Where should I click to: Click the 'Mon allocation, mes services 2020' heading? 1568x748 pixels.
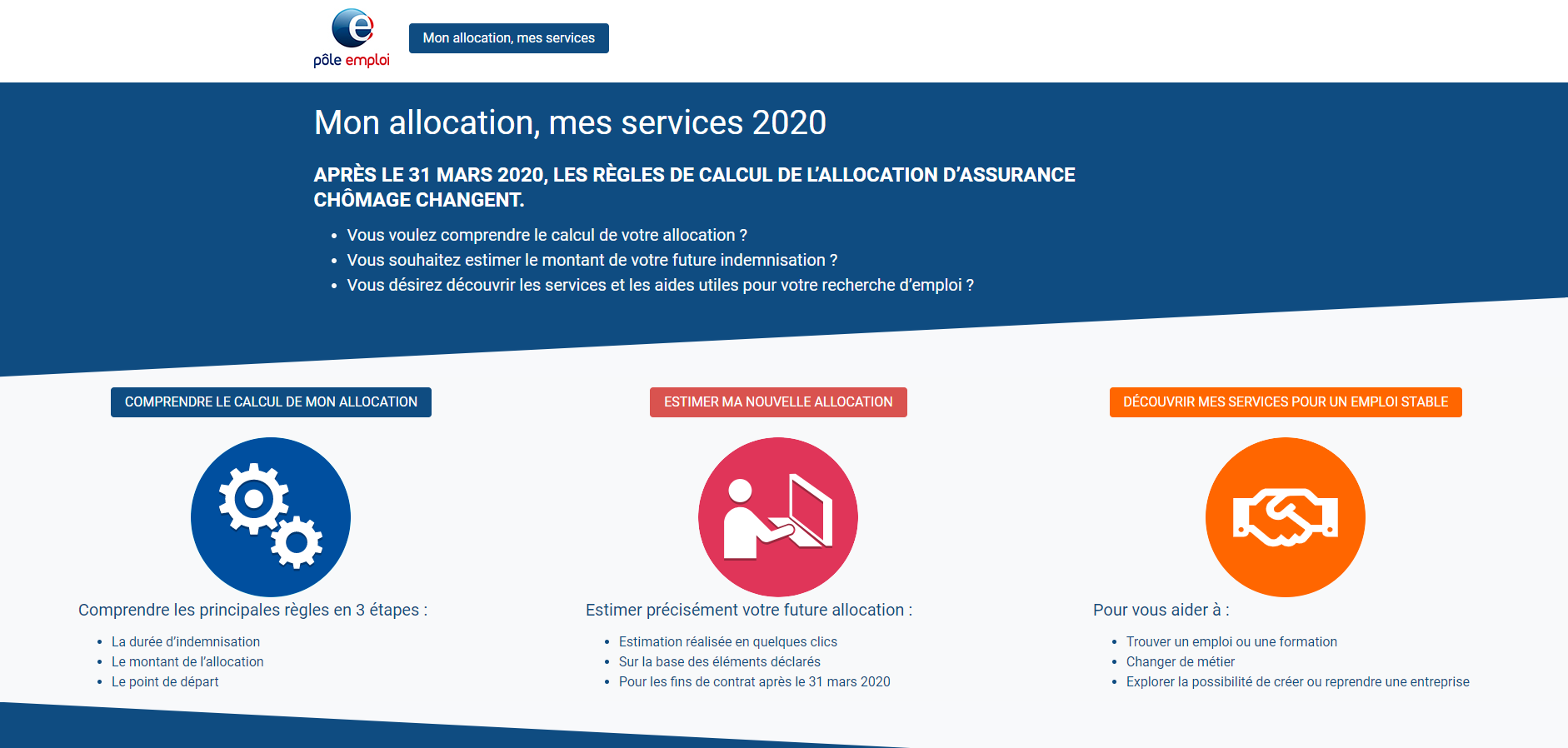570,123
